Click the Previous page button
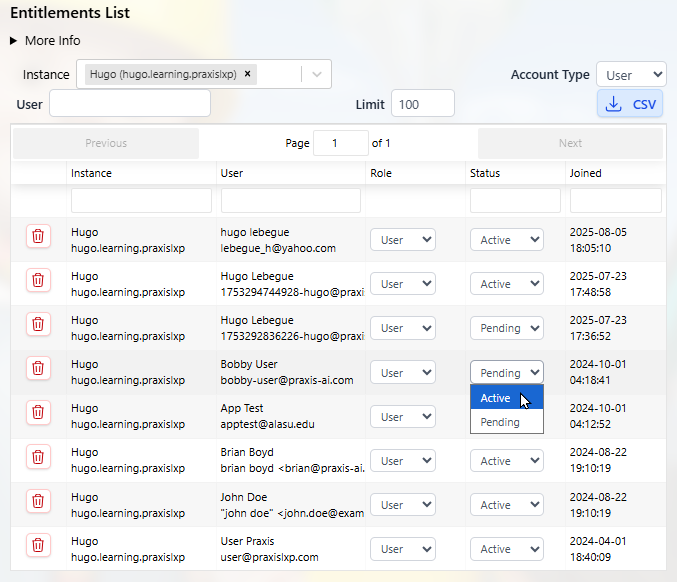 pos(106,143)
